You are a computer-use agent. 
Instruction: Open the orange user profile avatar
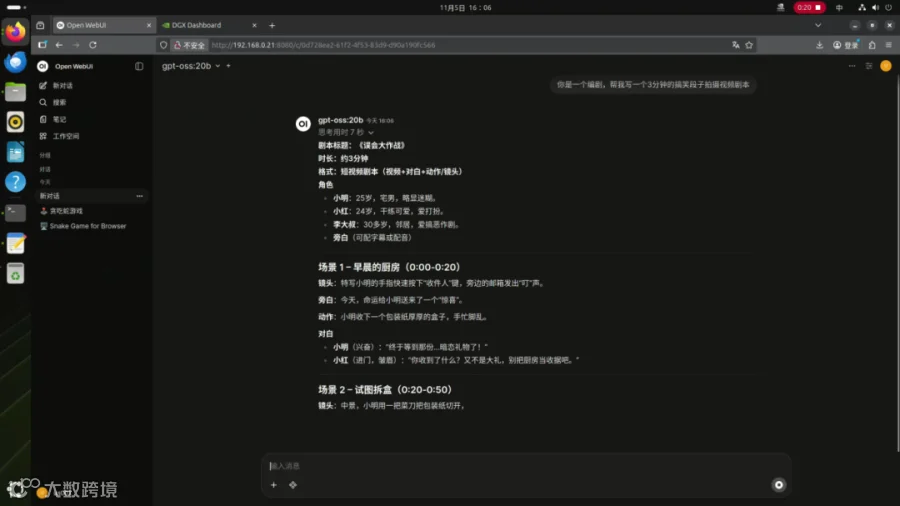[886, 66]
